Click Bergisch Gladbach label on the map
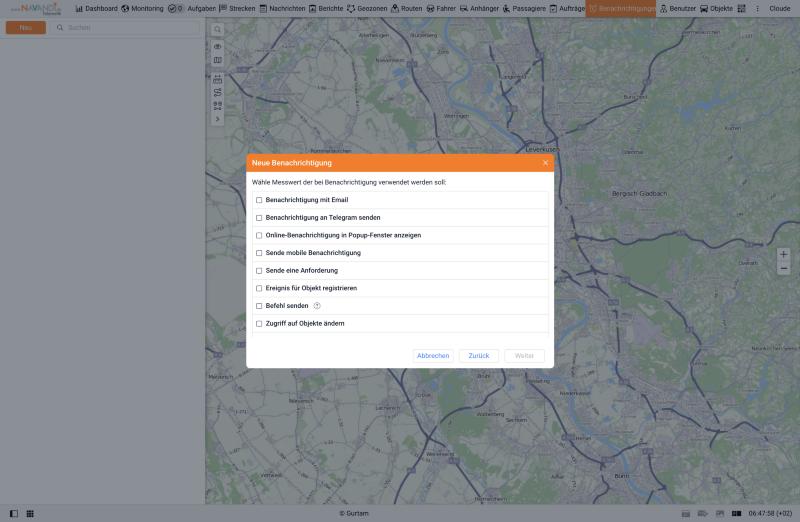Screen dimensions: 800x522 pos(639,194)
